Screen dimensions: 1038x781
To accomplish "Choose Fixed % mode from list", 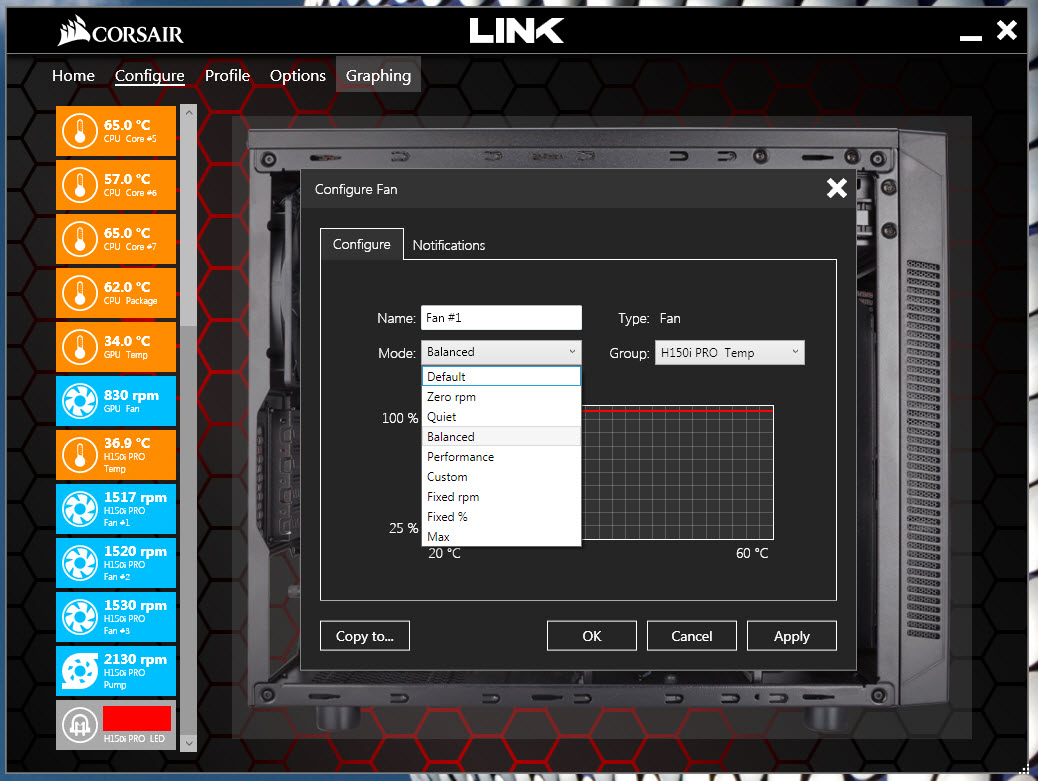I will click(501, 516).
